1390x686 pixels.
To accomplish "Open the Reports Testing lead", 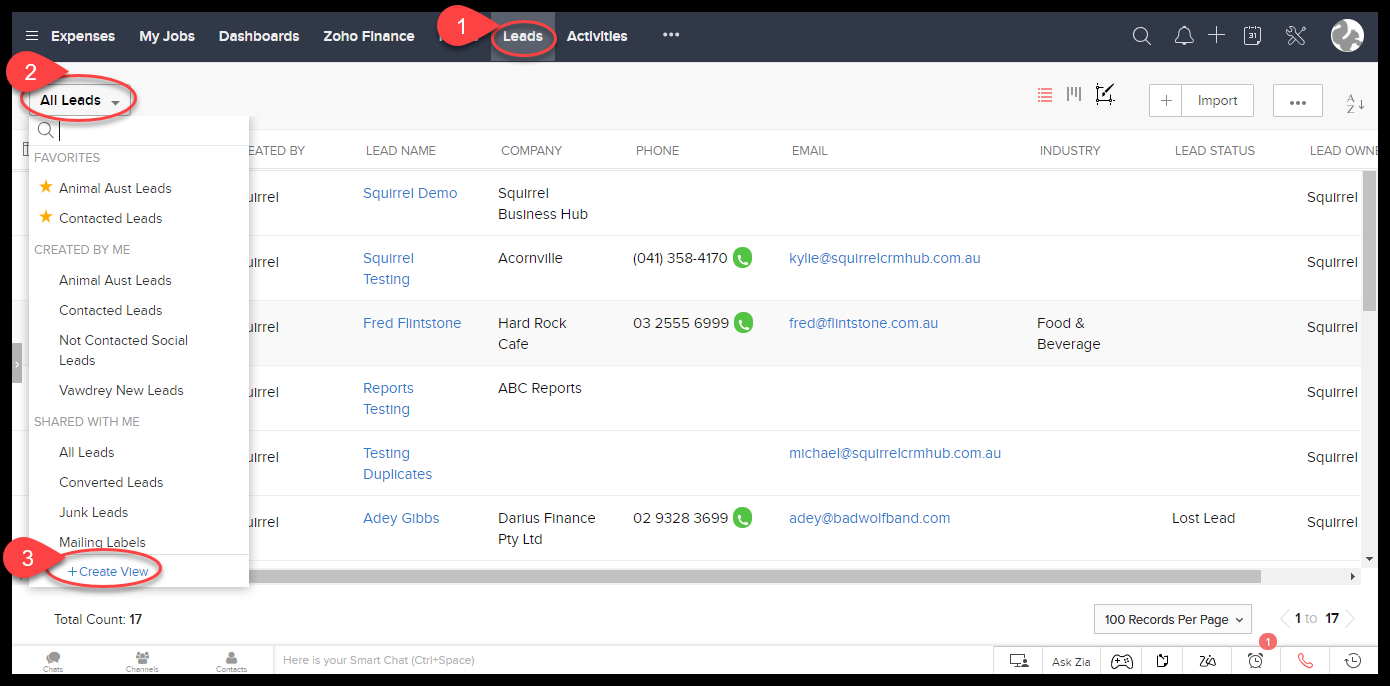I will click(388, 398).
